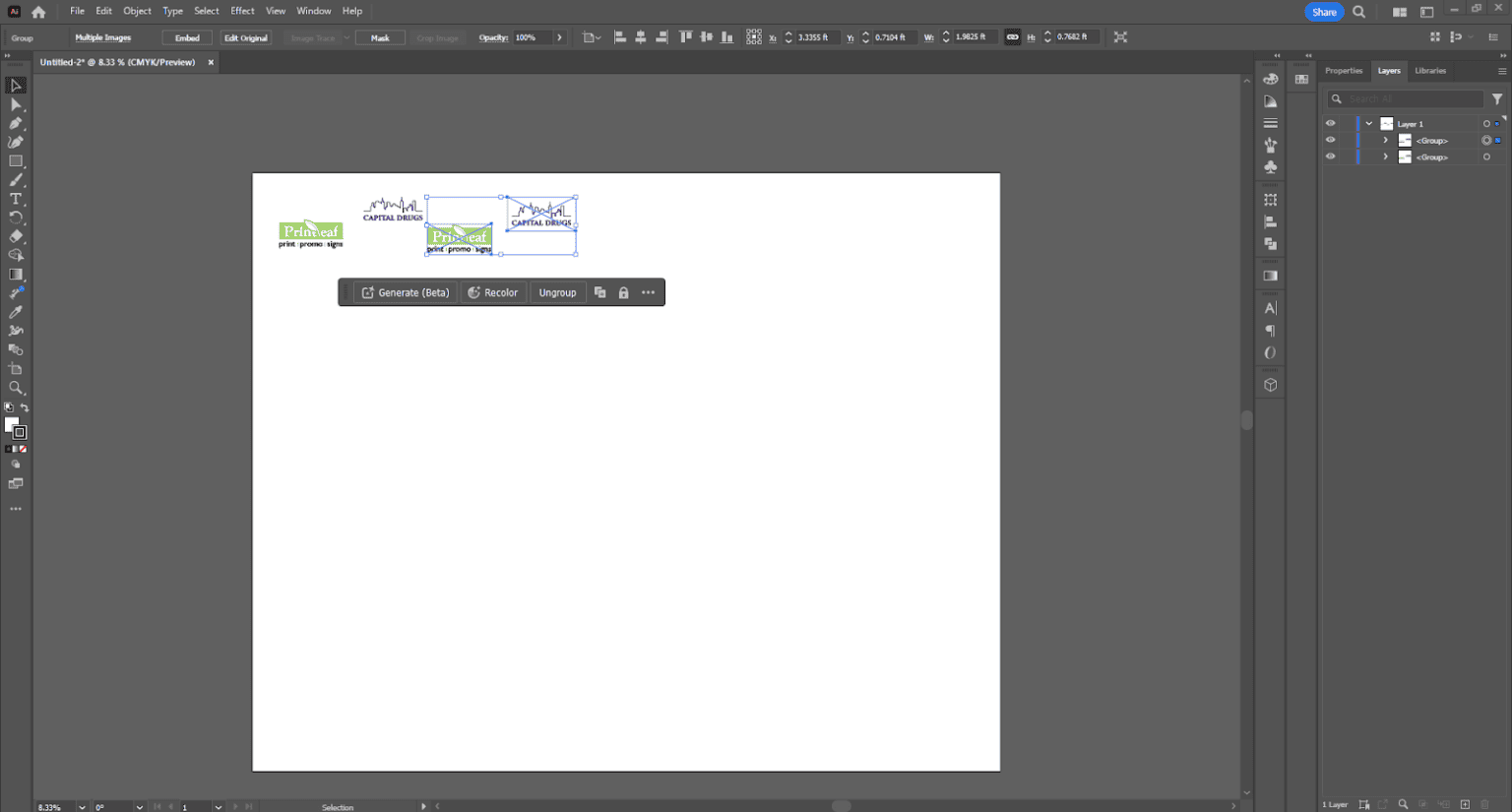The width and height of the screenshot is (1512, 812).
Task: Select the Zoom tool
Action: (x=16, y=387)
